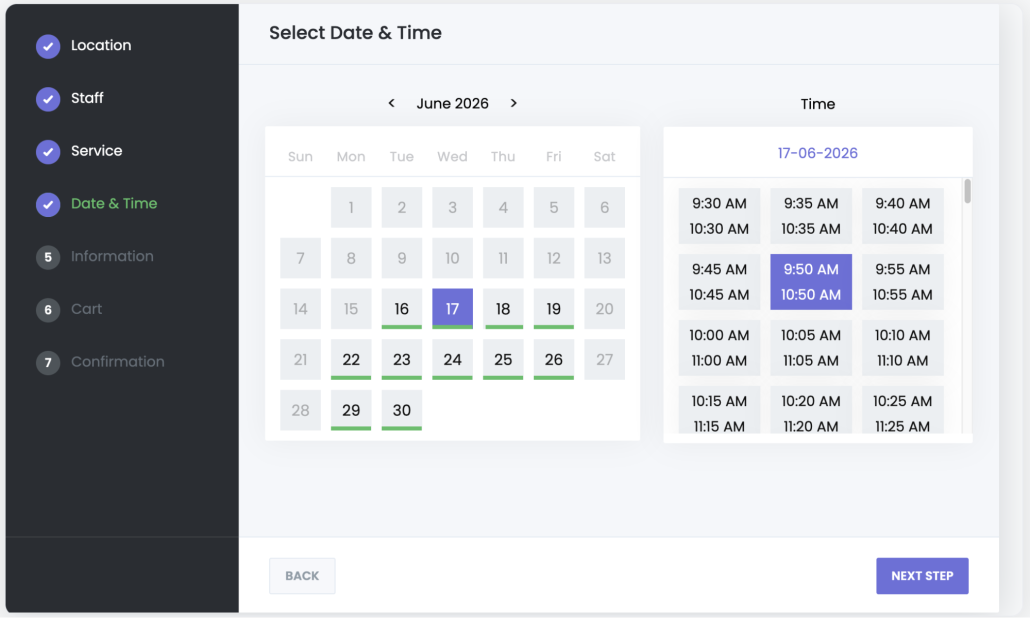Click the Location step checkmark icon
This screenshot has height=618, width=1030.
click(48, 46)
